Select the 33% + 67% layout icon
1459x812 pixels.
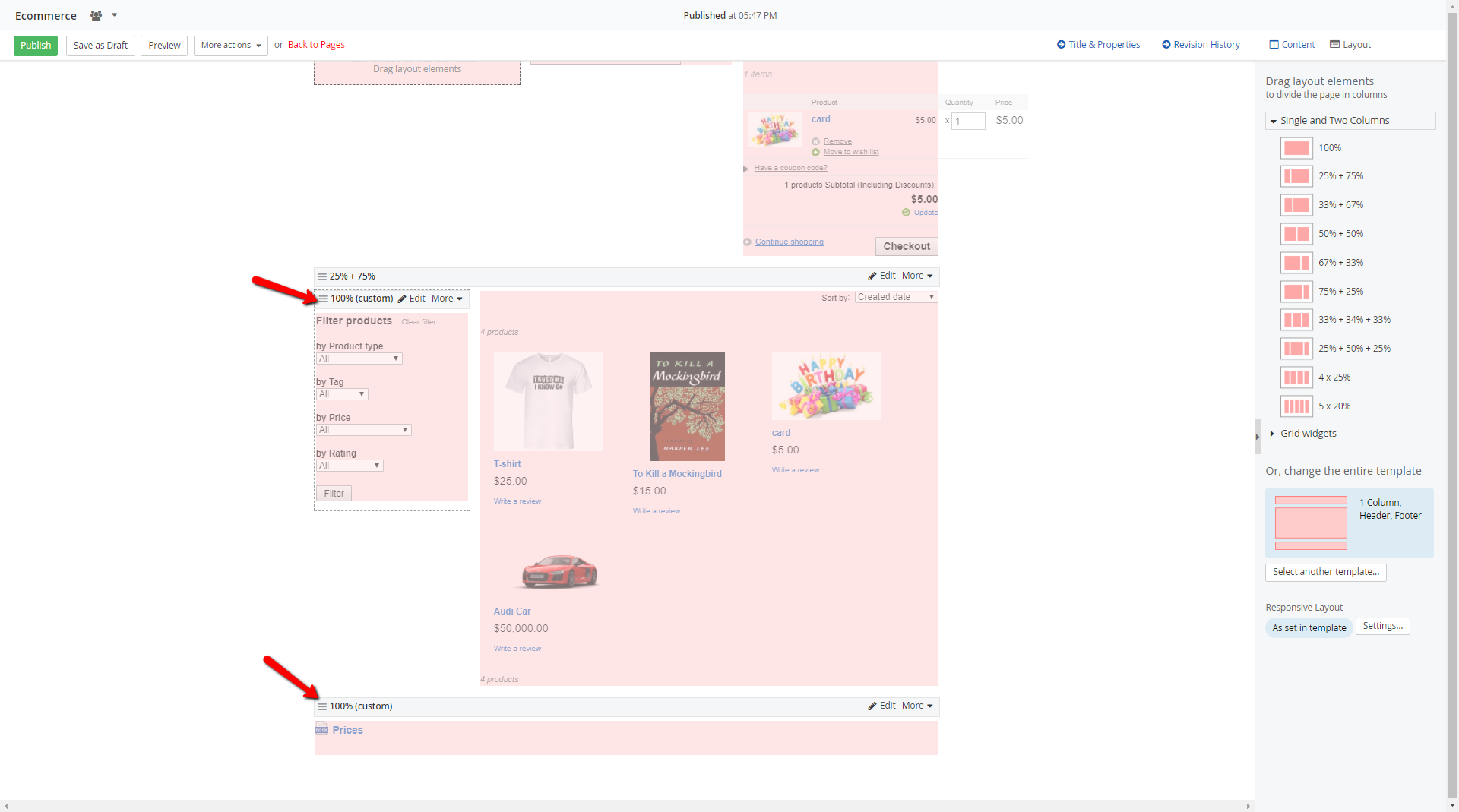tap(1296, 205)
